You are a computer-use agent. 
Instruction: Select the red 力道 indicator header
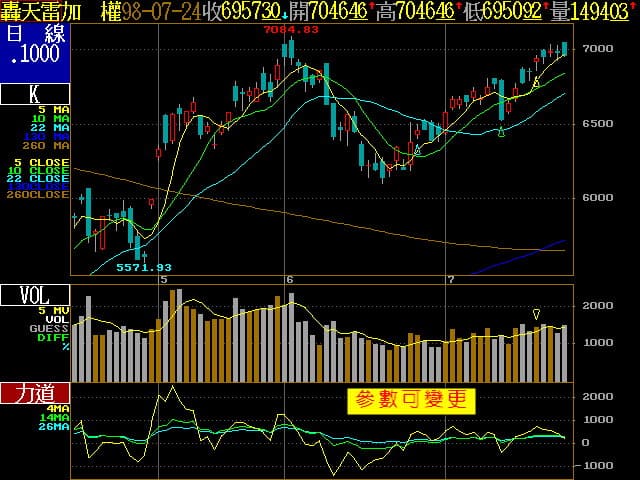pos(35,393)
